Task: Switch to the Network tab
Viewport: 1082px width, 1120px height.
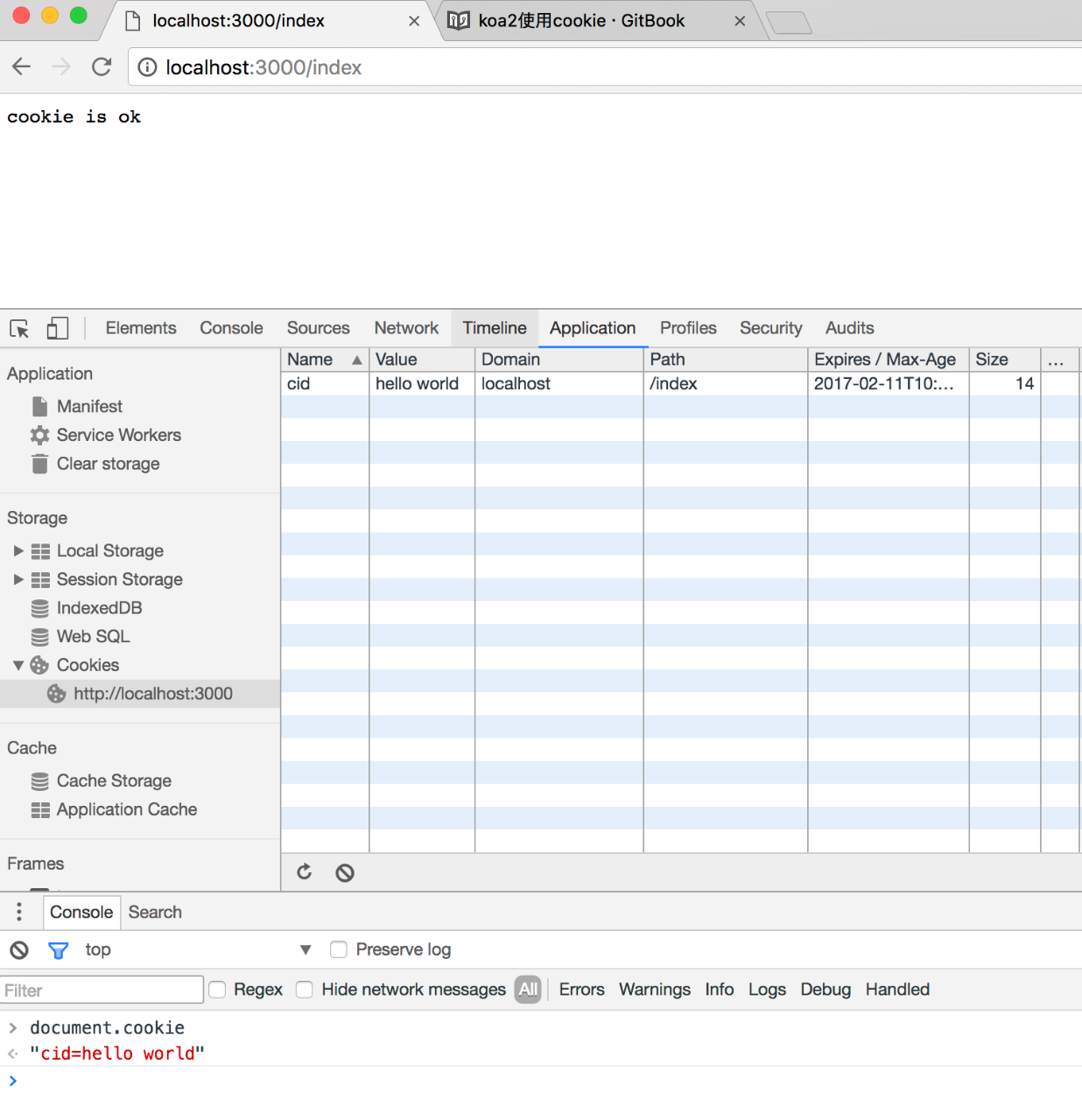Action: tap(406, 328)
